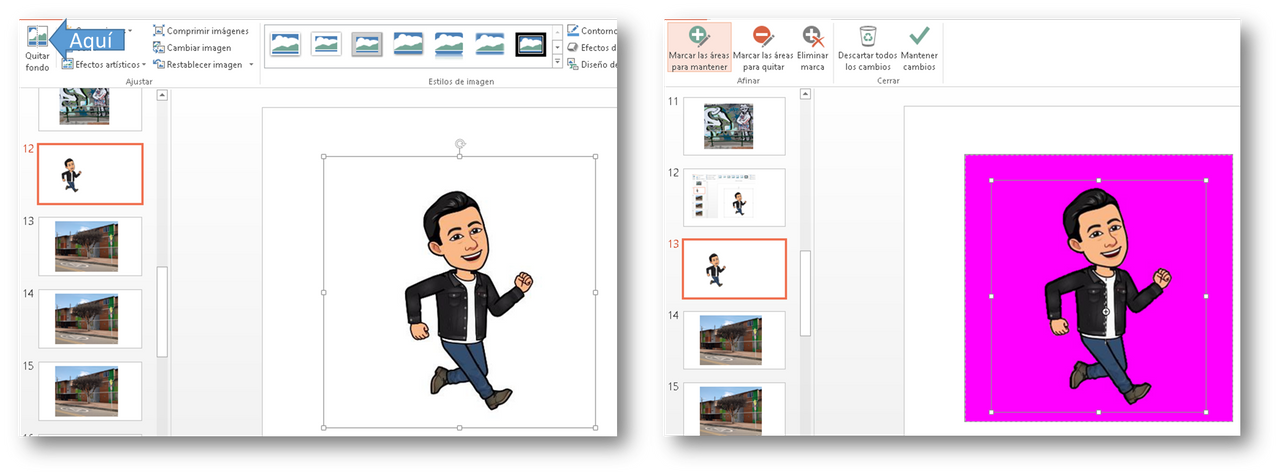This screenshot has width=1280, height=476.
Task: Click the scrollbar thumb in right slide panel
Action: [805, 293]
